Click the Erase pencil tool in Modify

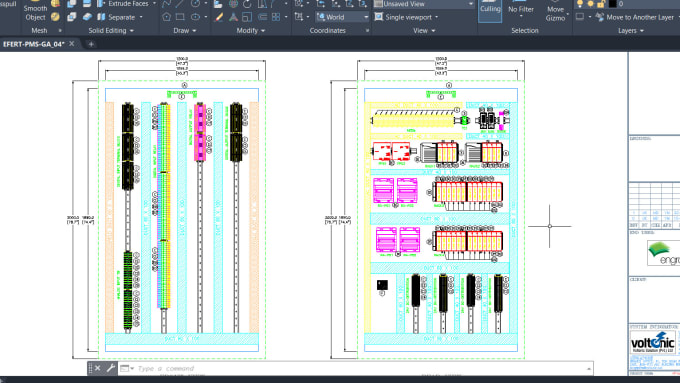(x=219, y=17)
